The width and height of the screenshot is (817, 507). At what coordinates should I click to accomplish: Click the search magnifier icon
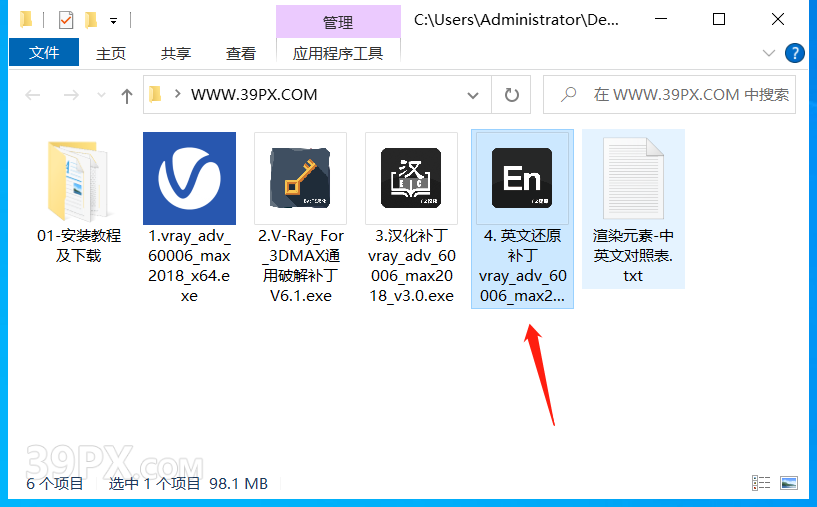click(568, 94)
